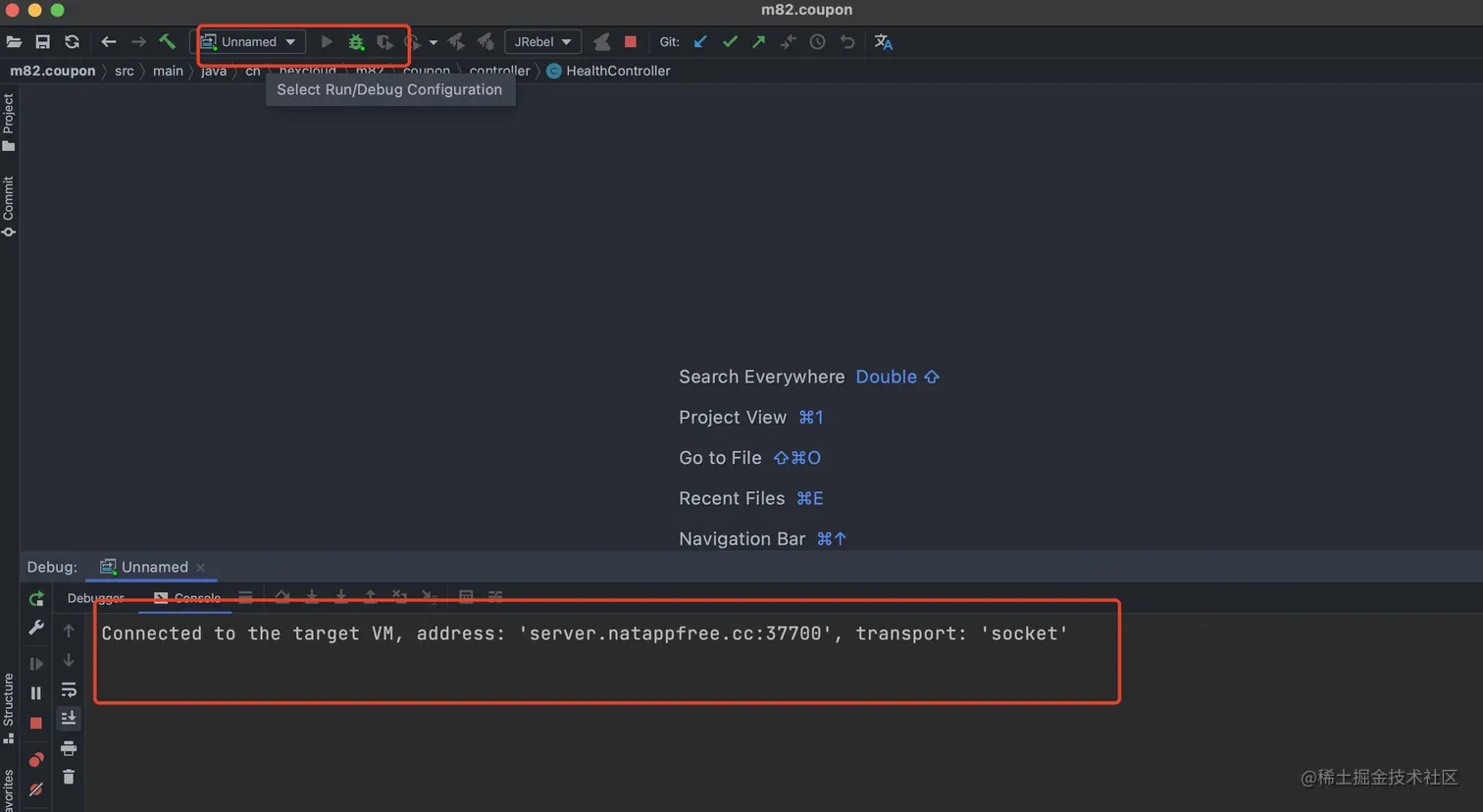
Task: Run the Unnamed configuration with the play icon
Action: click(x=327, y=42)
